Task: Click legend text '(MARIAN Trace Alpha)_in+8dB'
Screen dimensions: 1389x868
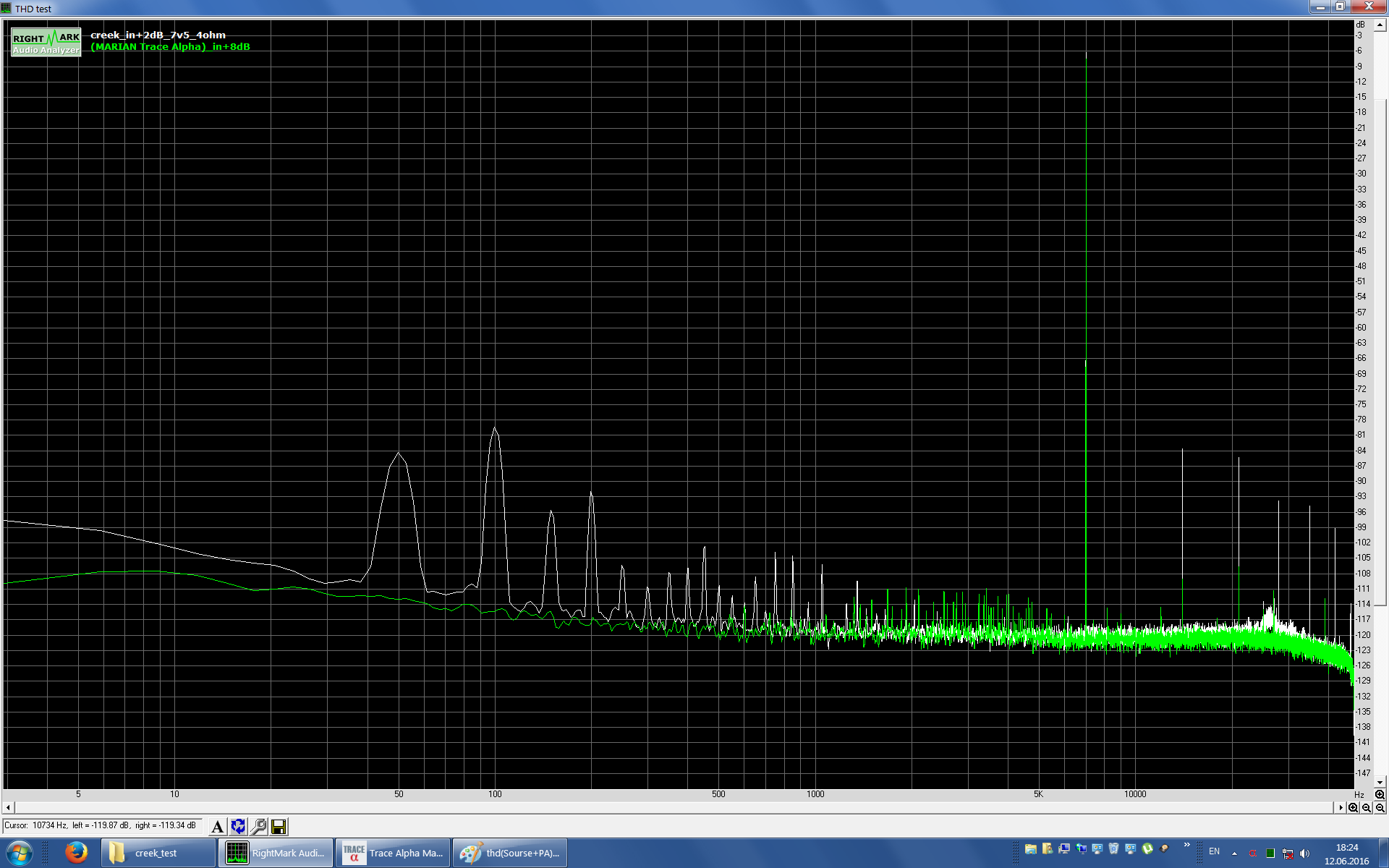Action: (x=170, y=46)
